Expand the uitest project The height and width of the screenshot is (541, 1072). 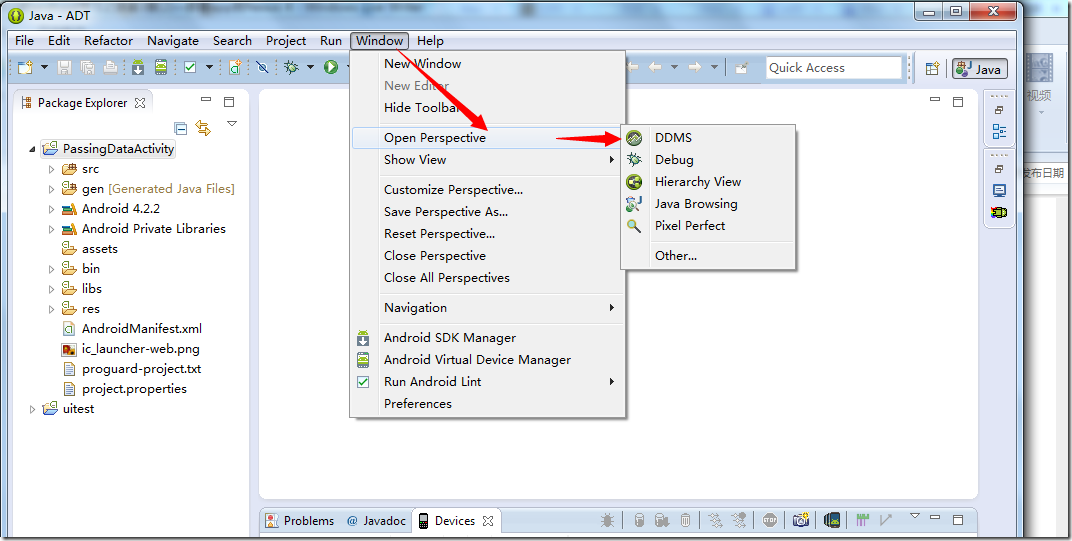click(x=32, y=409)
